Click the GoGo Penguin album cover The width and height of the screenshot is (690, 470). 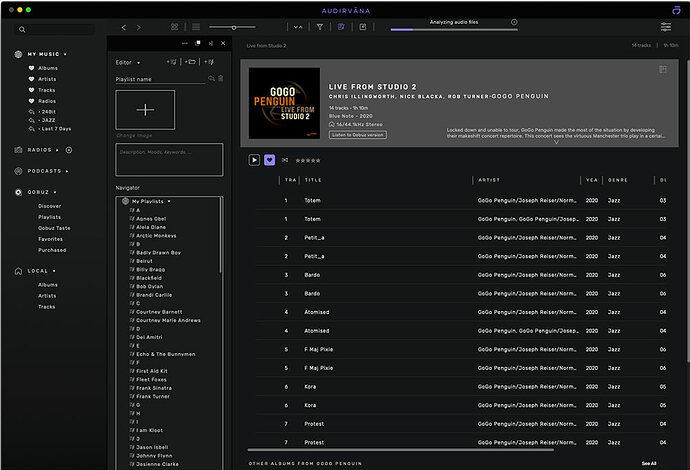click(x=284, y=103)
